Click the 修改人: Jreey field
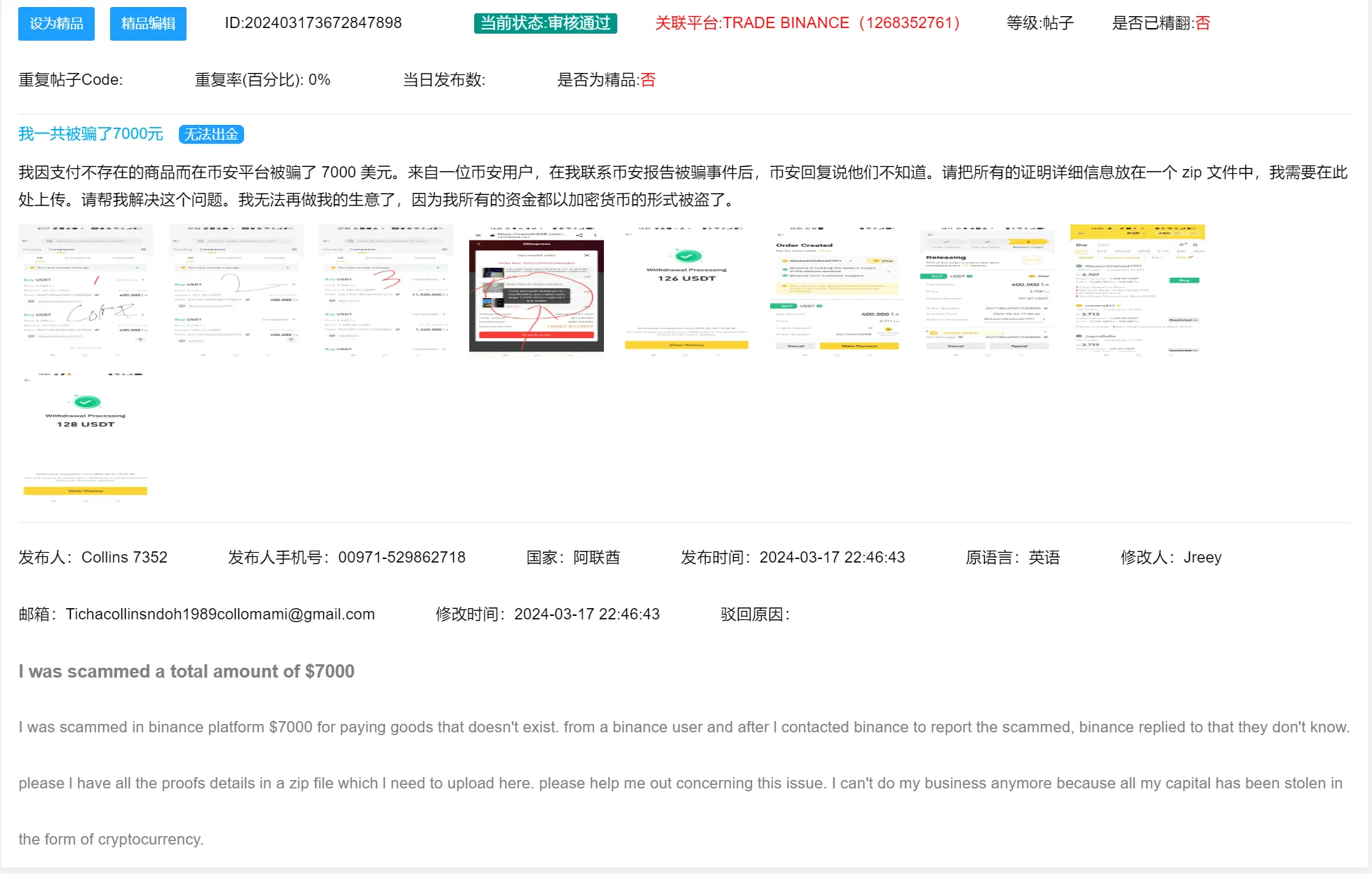Screen dimensions: 1372x874 [x=1171, y=558]
